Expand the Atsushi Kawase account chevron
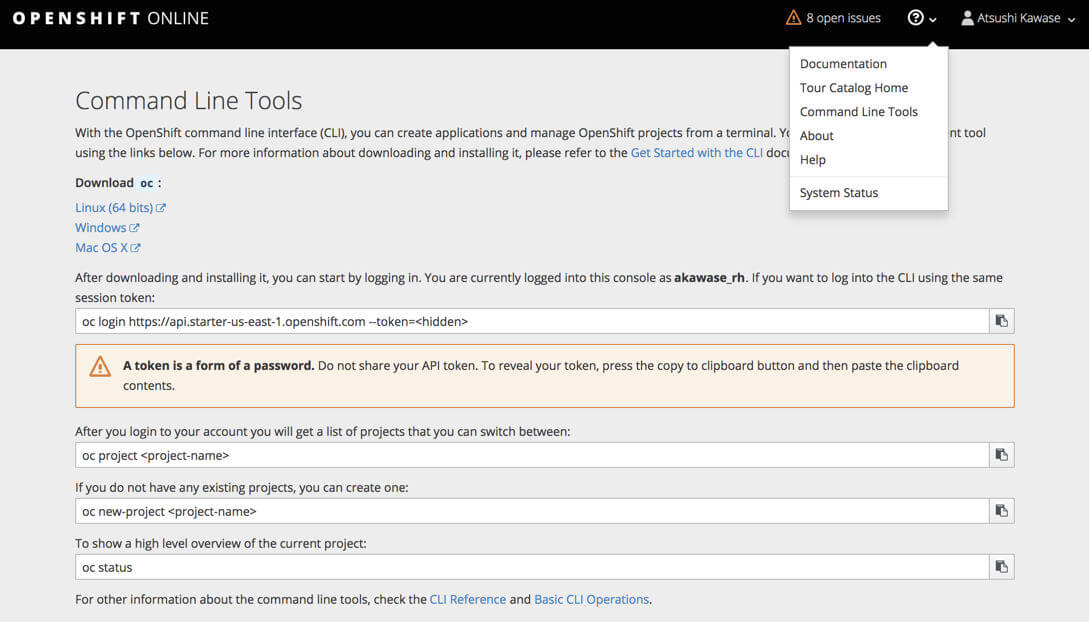This screenshot has width=1089, height=622. pyautogui.click(x=1072, y=20)
